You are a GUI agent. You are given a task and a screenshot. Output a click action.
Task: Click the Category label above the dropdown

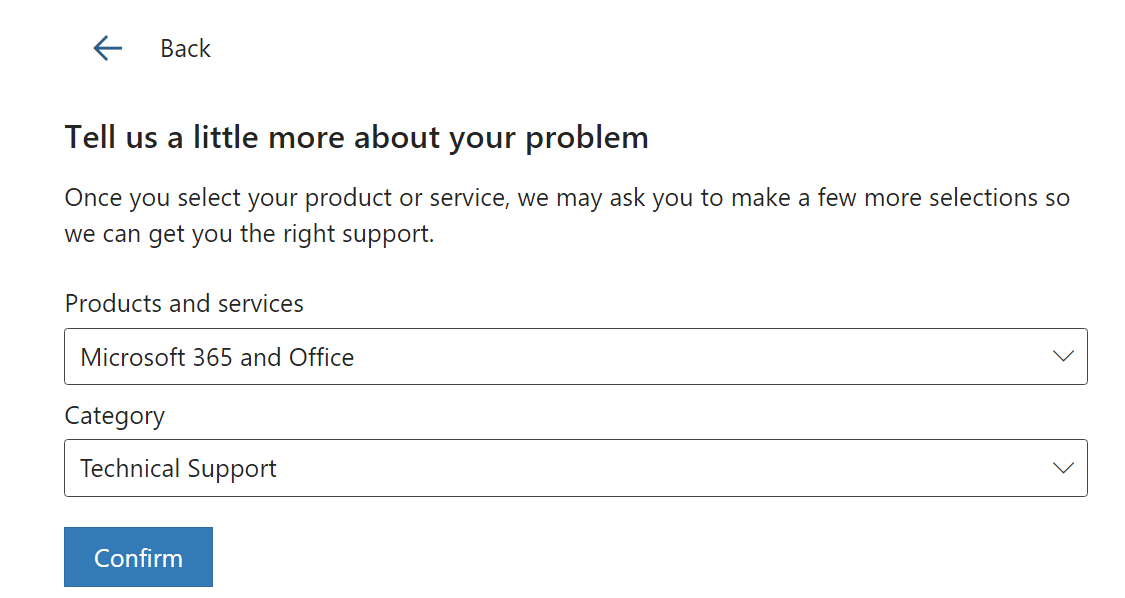pos(114,415)
